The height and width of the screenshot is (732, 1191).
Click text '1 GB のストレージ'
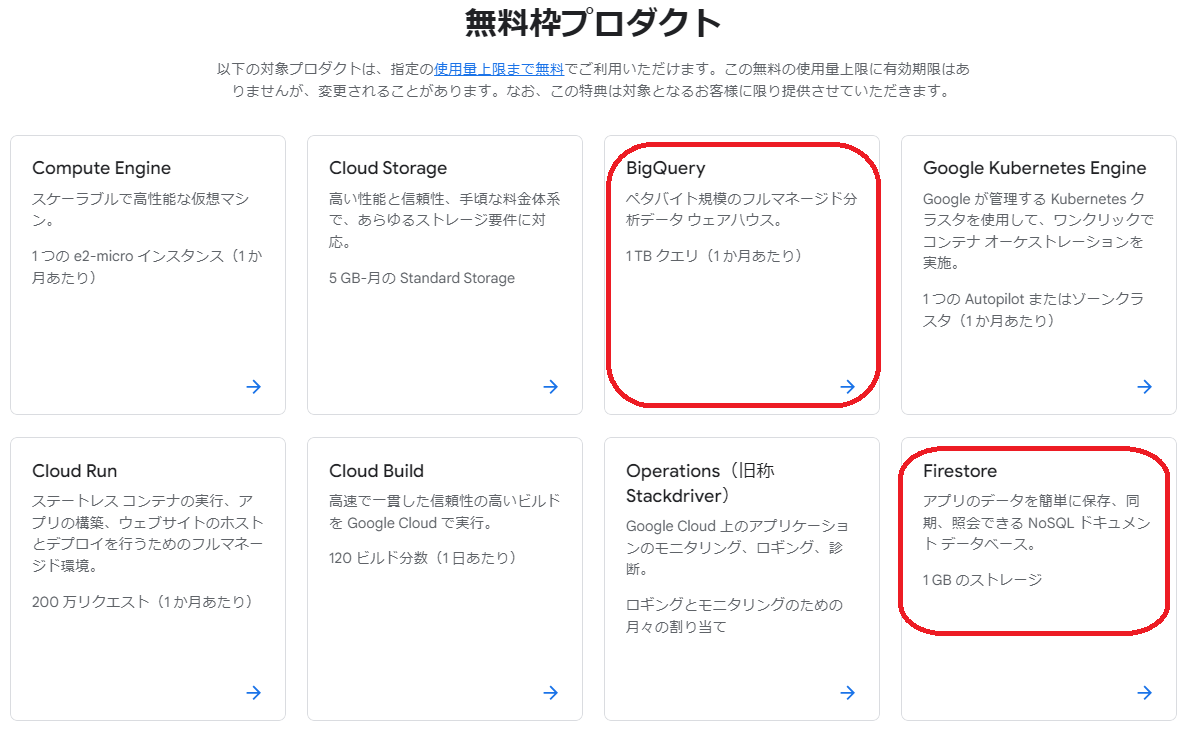point(982,580)
